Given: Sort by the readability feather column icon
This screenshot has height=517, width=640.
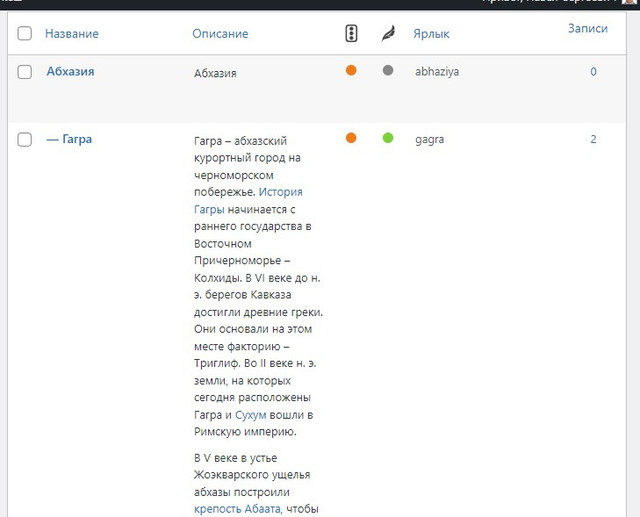Looking at the screenshot, I should 388,33.
